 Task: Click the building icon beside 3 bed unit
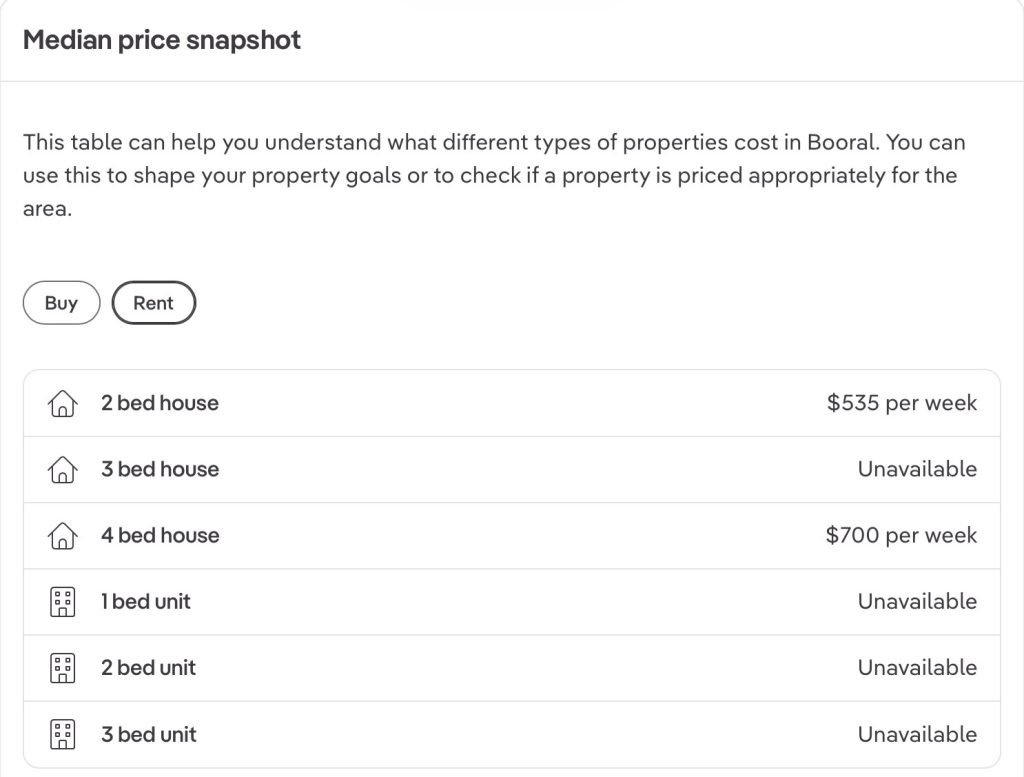63,735
